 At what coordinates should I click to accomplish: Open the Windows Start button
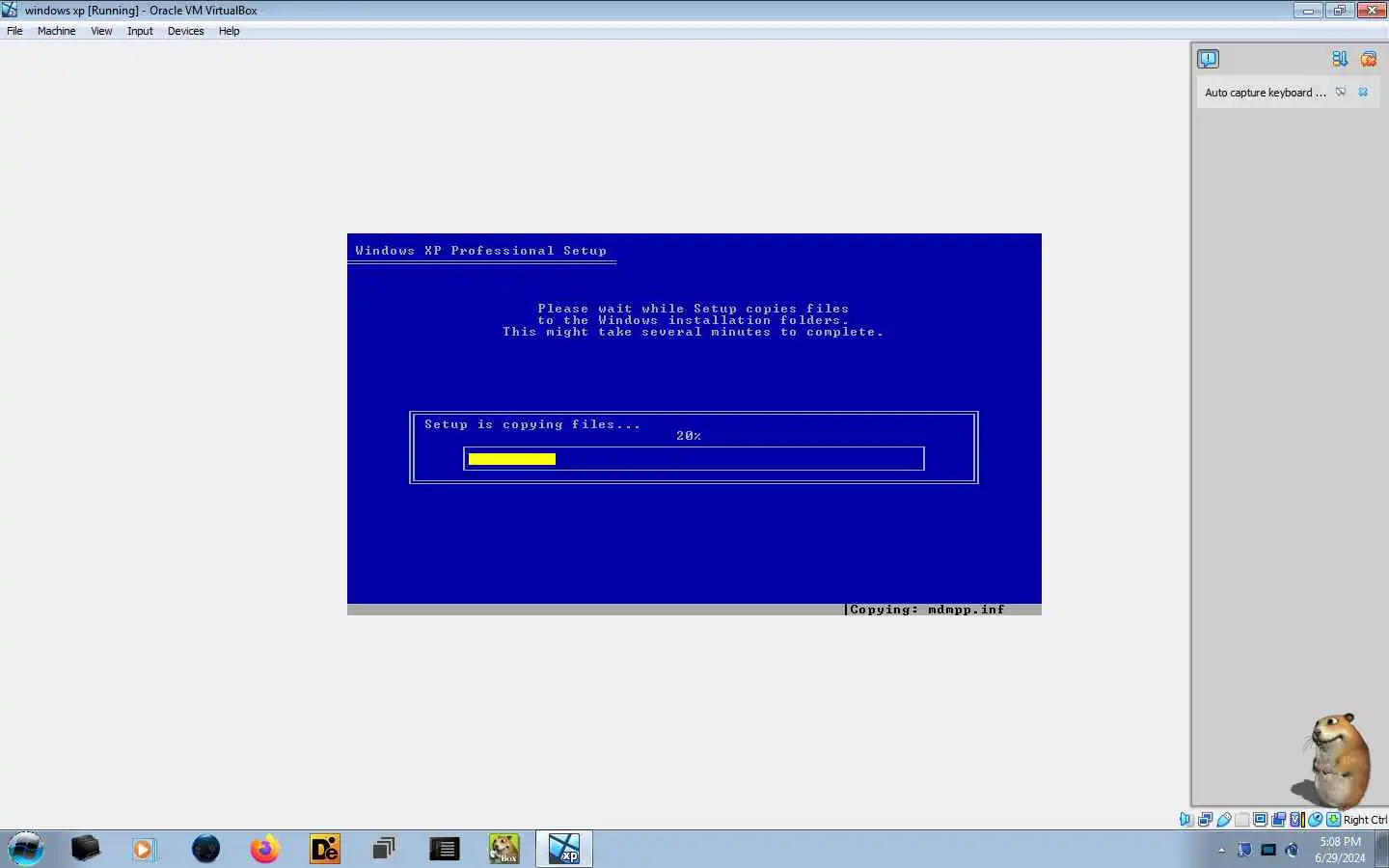coord(26,849)
